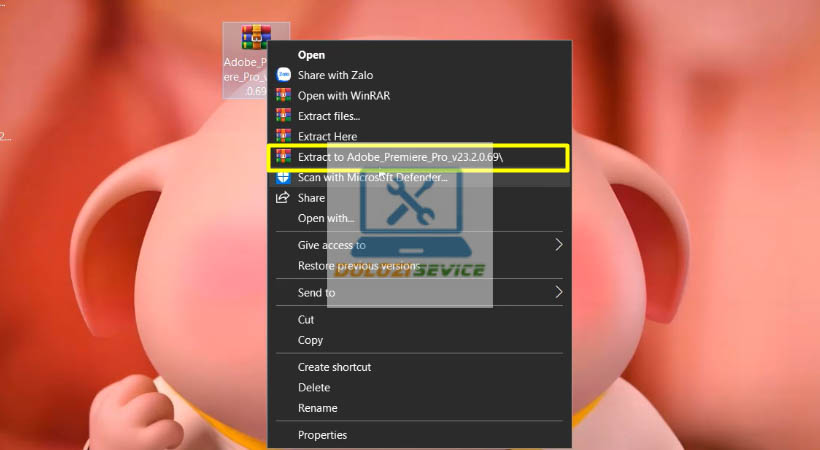The height and width of the screenshot is (450, 820).
Task: Open Properties at bottom of menu
Action: coord(322,435)
